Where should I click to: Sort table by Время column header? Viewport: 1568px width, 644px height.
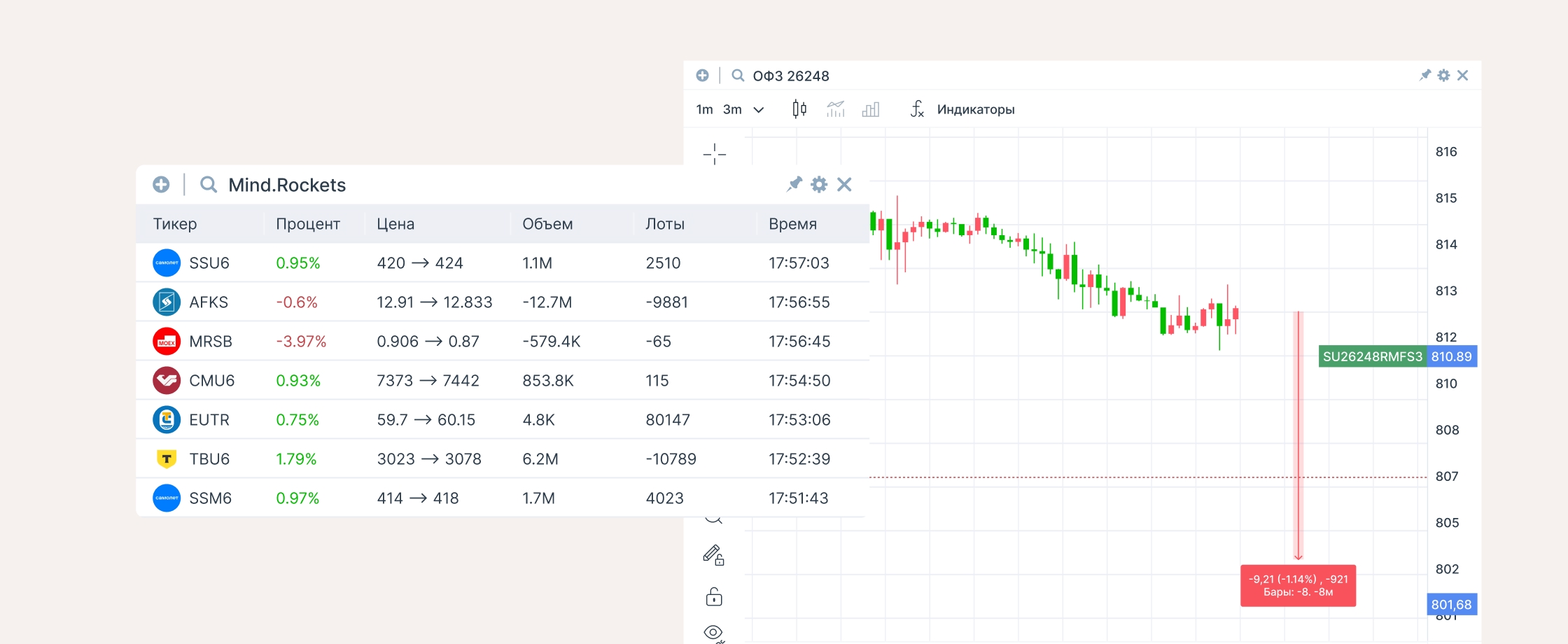(x=793, y=224)
